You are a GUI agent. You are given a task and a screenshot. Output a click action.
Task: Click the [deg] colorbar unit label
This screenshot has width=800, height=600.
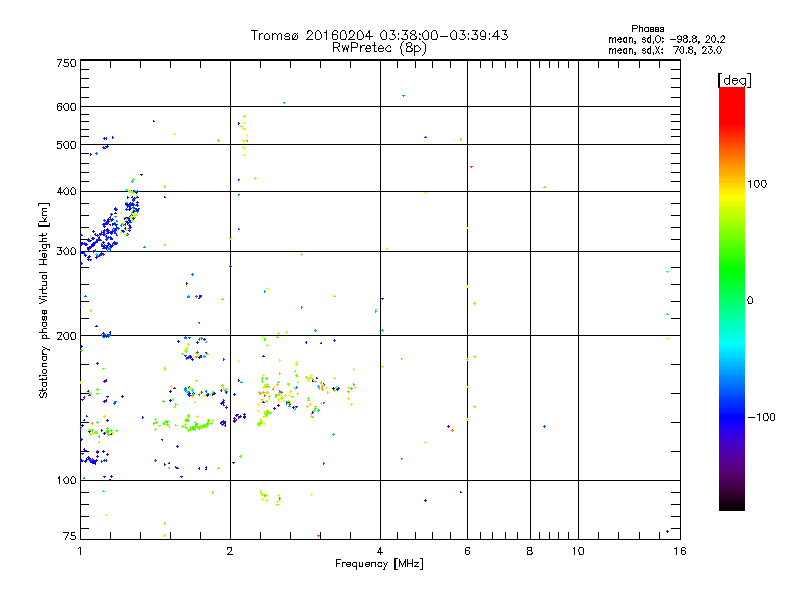pyautogui.click(x=734, y=80)
